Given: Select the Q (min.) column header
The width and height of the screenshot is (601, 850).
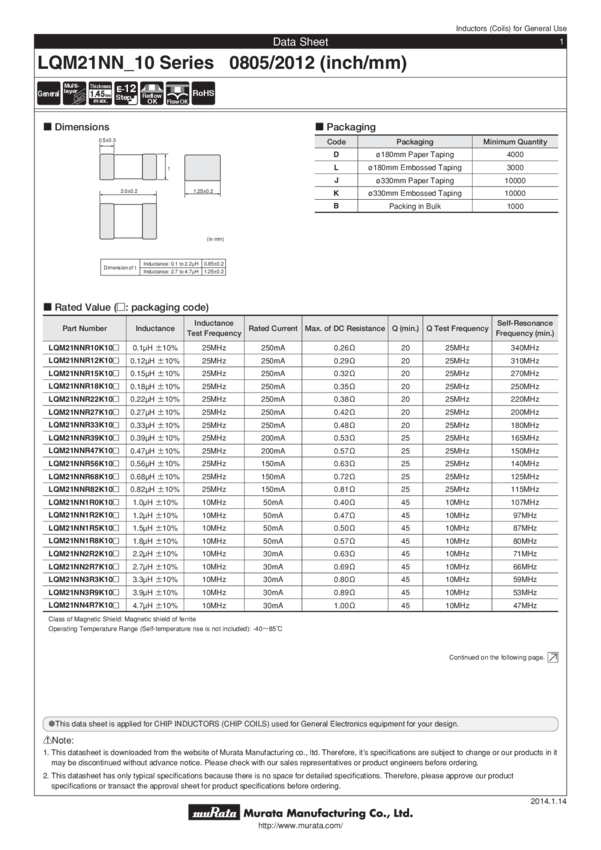Looking at the screenshot, I should coord(405,329).
